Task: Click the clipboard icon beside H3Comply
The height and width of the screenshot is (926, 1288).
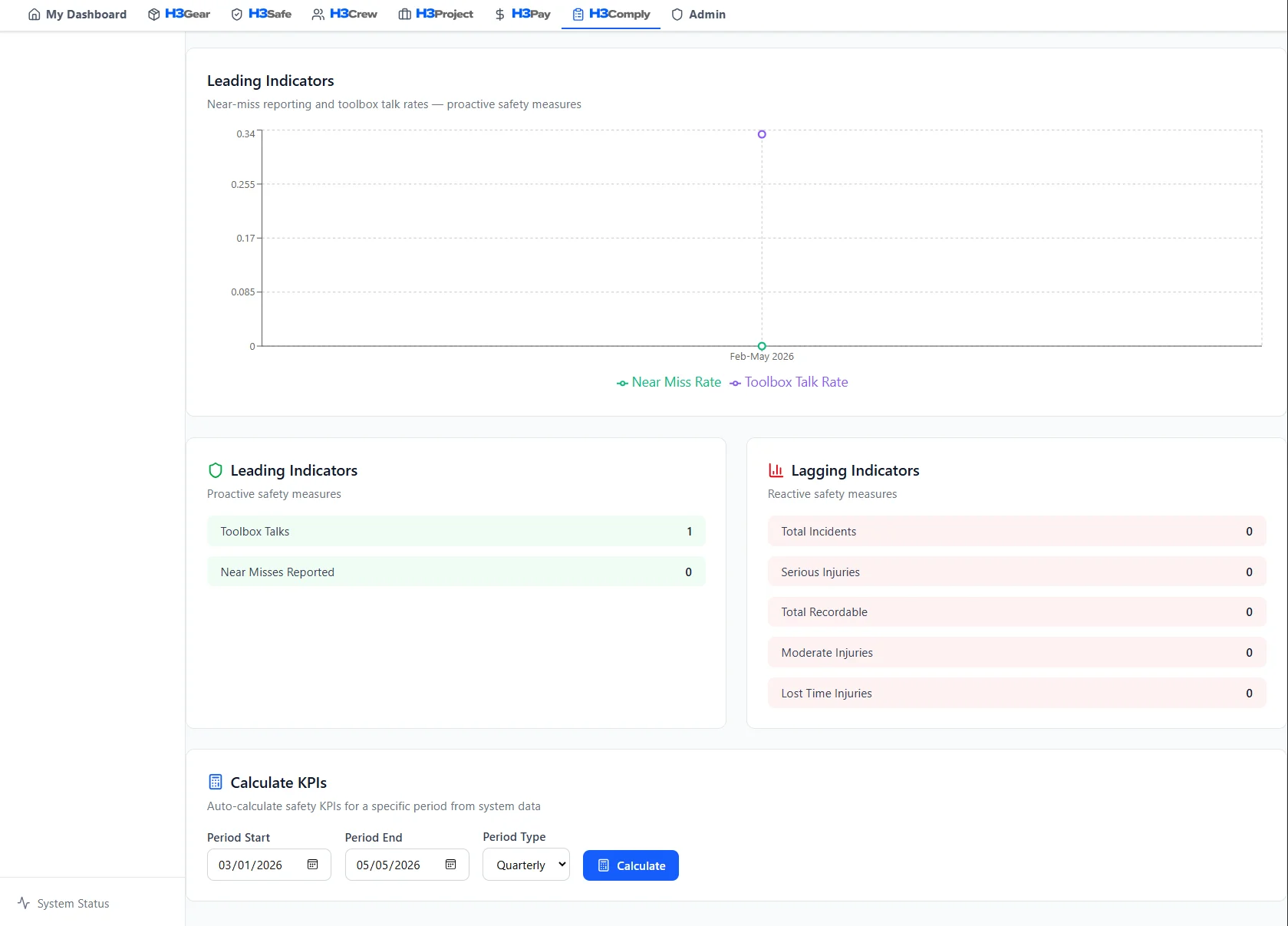Action: click(x=578, y=15)
